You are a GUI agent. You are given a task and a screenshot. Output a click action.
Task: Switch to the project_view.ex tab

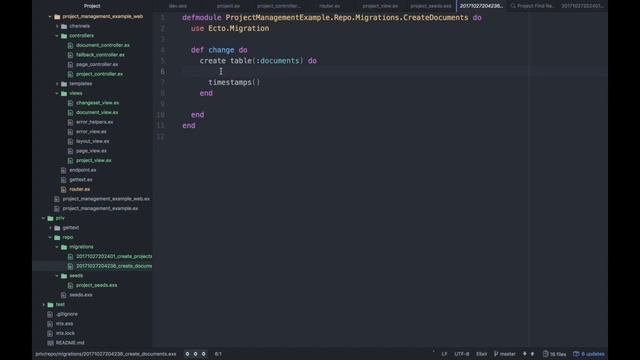click(x=380, y=6)
